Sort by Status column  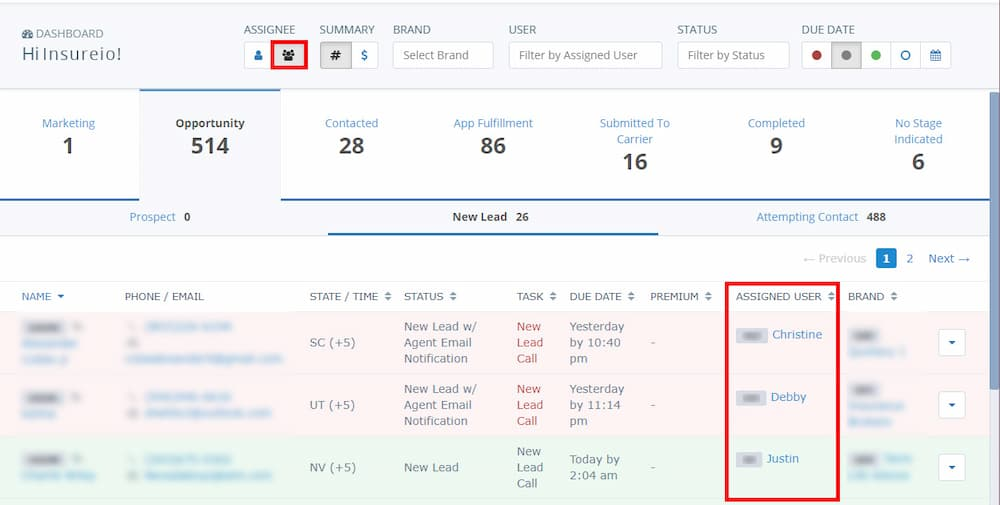pyautogui.click(x=430, y=296)
